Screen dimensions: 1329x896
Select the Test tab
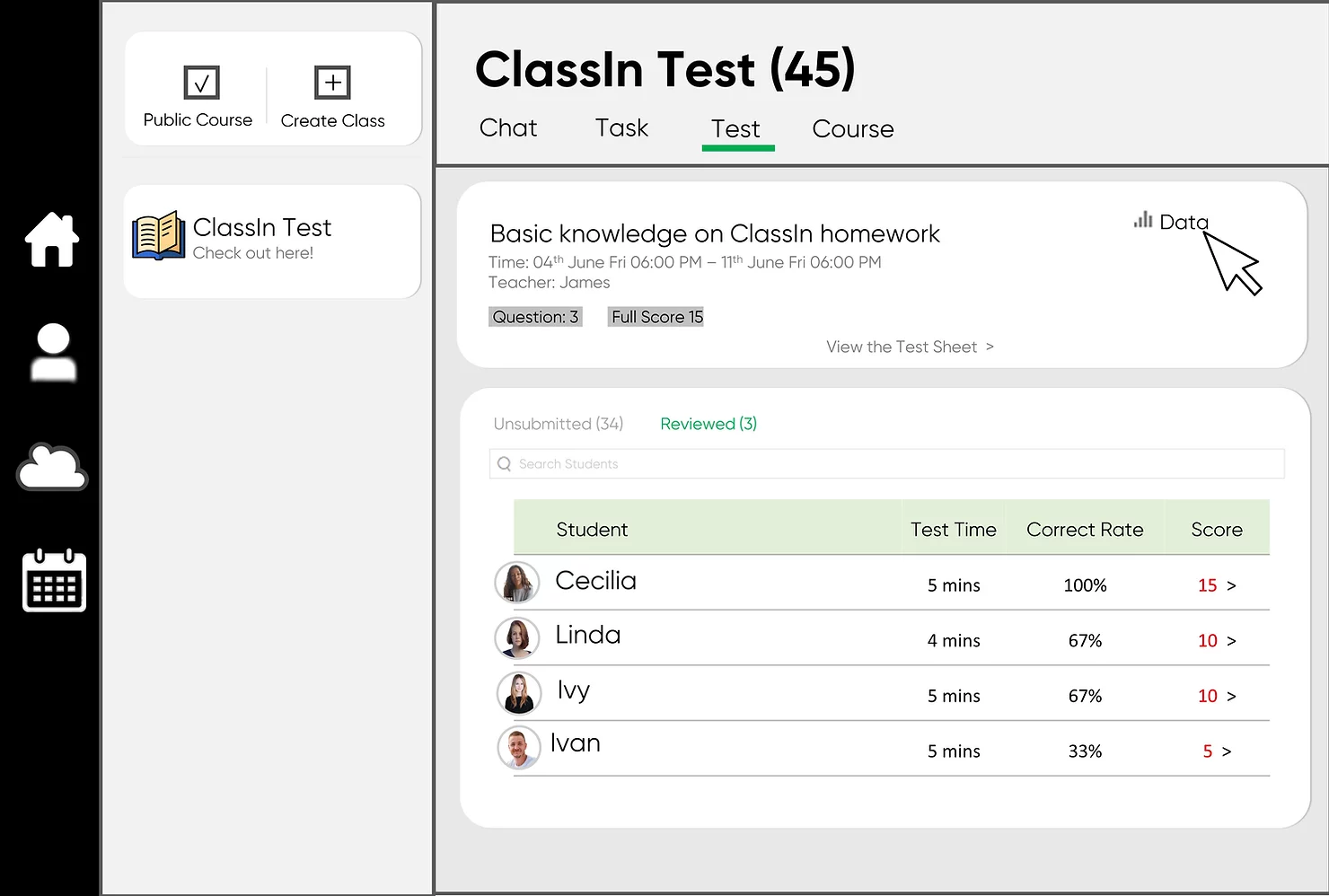[x=735, y=129]
